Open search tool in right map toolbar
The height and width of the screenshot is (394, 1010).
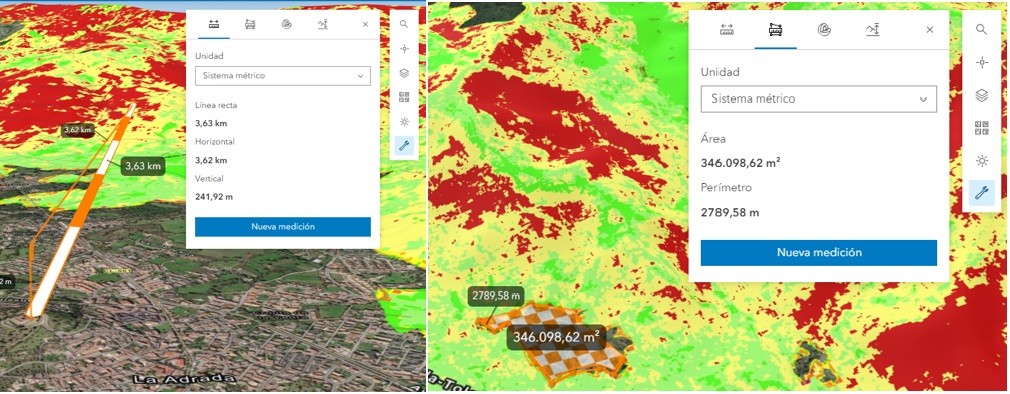pos(981,30)
